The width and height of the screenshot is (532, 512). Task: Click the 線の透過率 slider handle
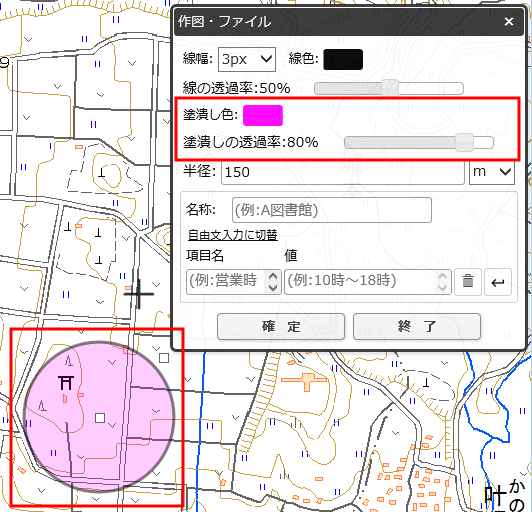point(390,88)
